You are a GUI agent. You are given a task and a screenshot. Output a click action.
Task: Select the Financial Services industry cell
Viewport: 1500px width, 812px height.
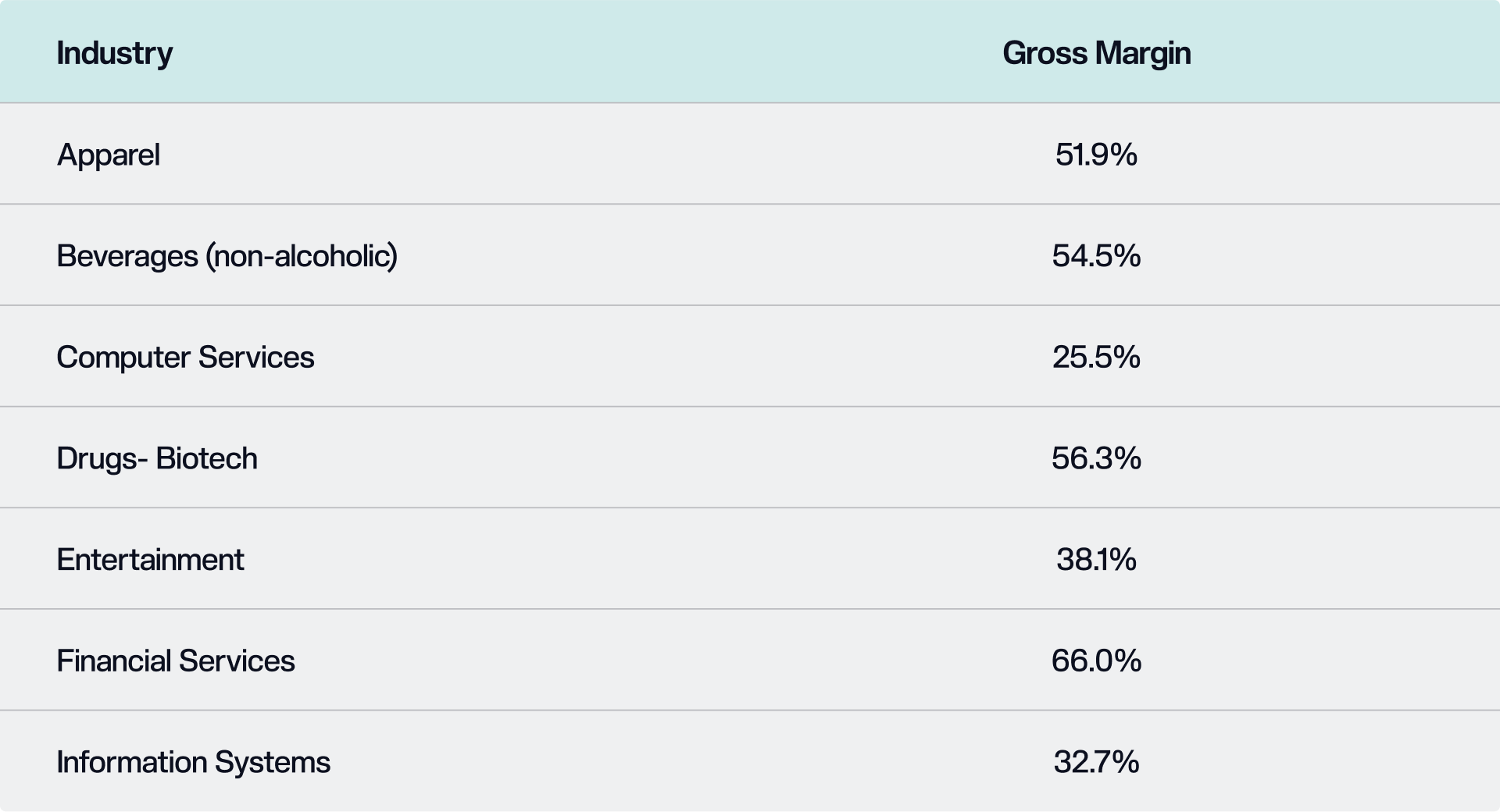tap(176, 661)
